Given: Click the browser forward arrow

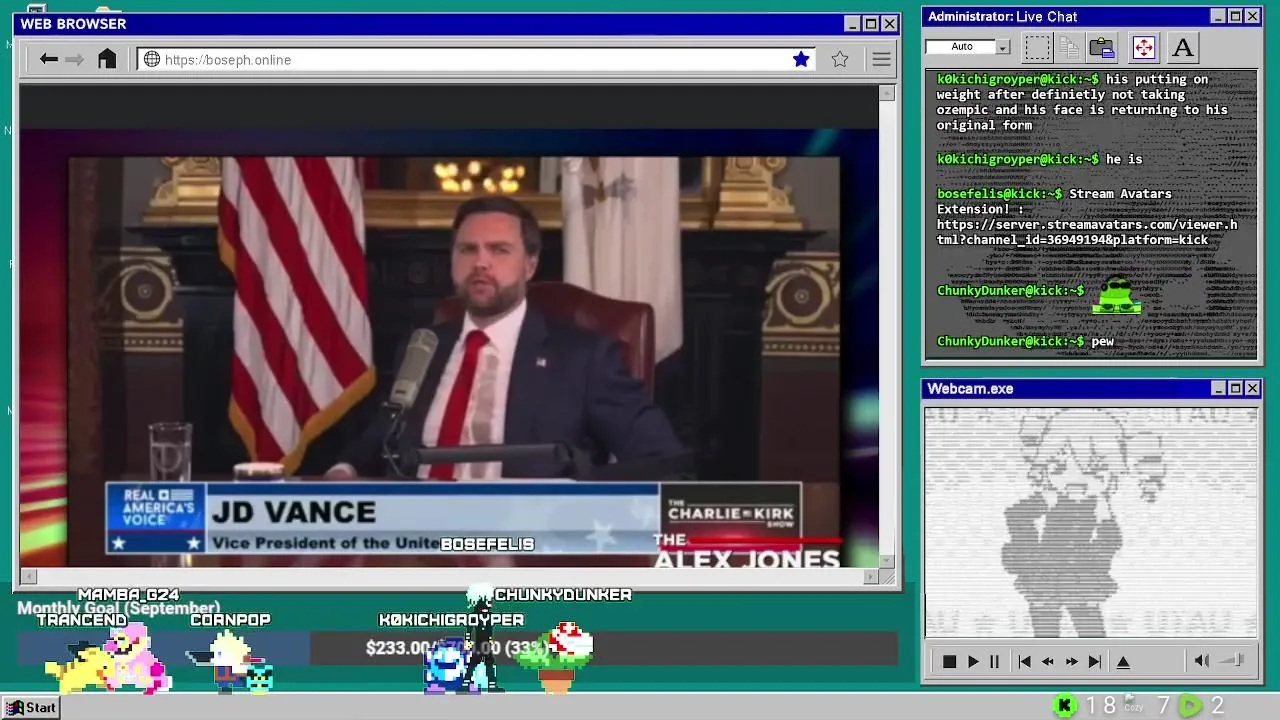Looking at the screenshot, I should click(x=74, y=59).
